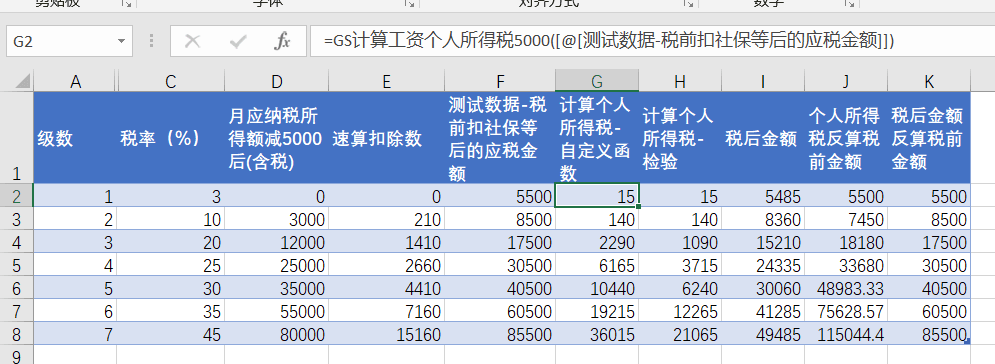Click cell with value 15160

(386, 334)
